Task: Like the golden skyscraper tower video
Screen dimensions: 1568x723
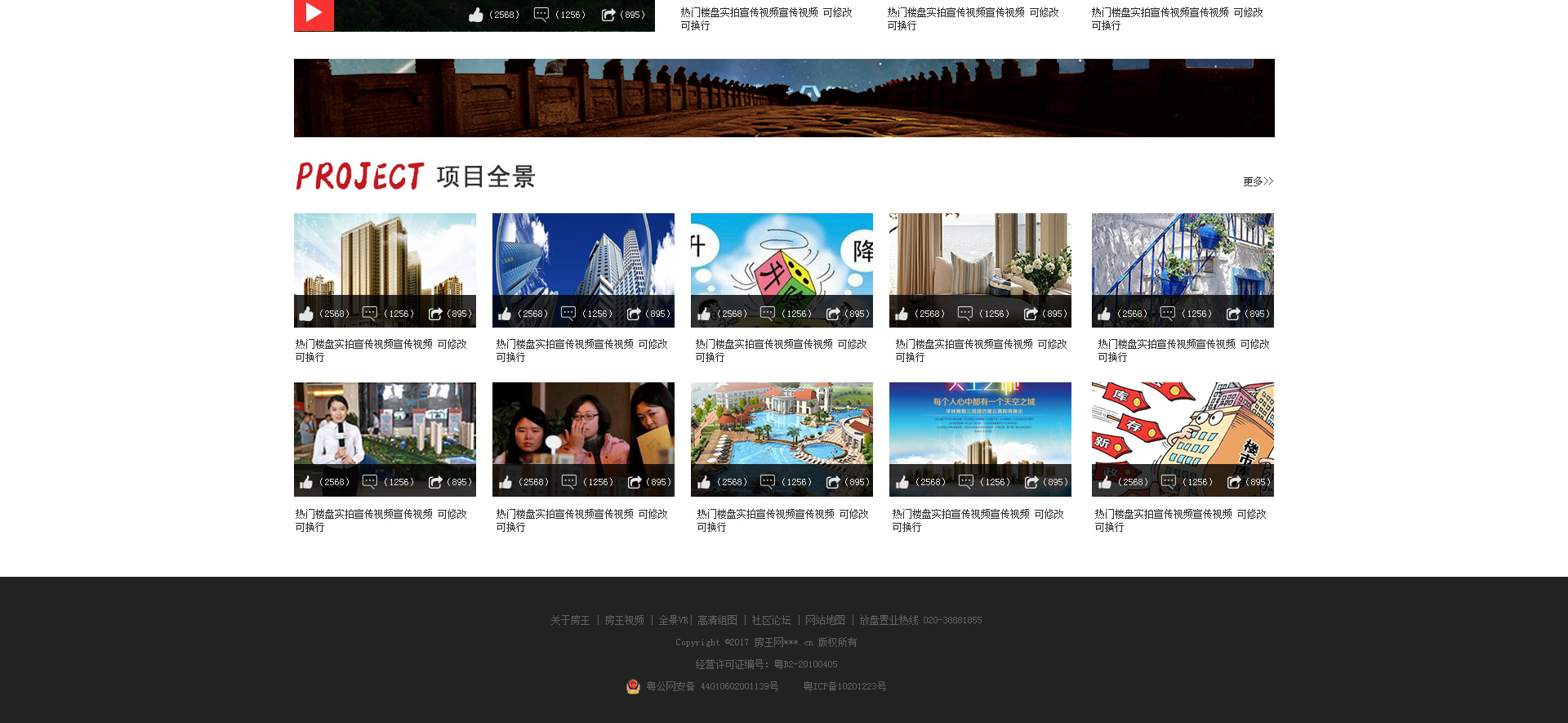Action: tap(306, 314)
